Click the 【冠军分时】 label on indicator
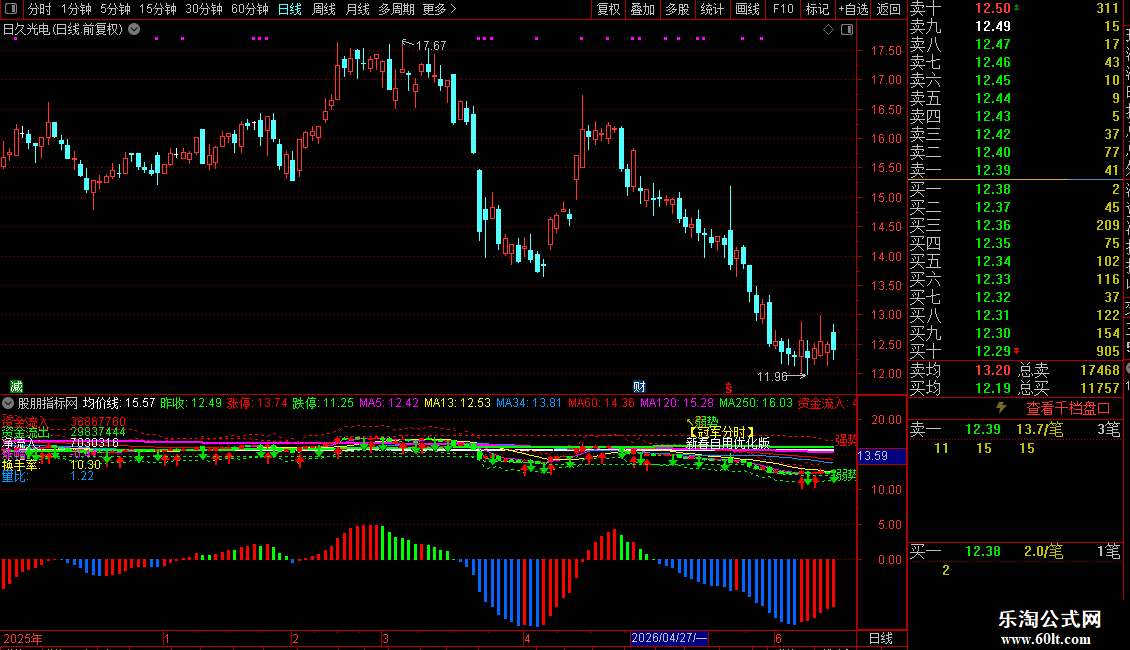The height and width of the screenshot is (650, 1130). point(721,432)
